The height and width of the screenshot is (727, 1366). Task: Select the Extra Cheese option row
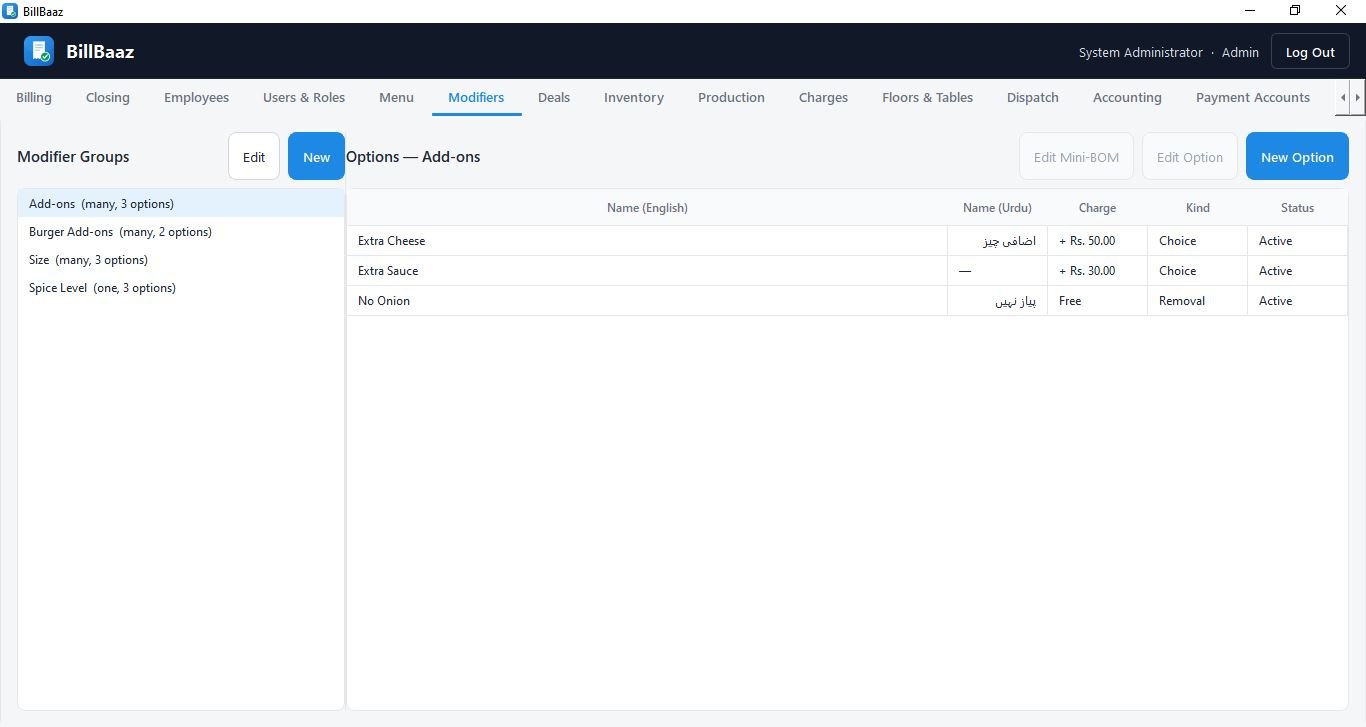pyautogui.click(x=847, y=240)
